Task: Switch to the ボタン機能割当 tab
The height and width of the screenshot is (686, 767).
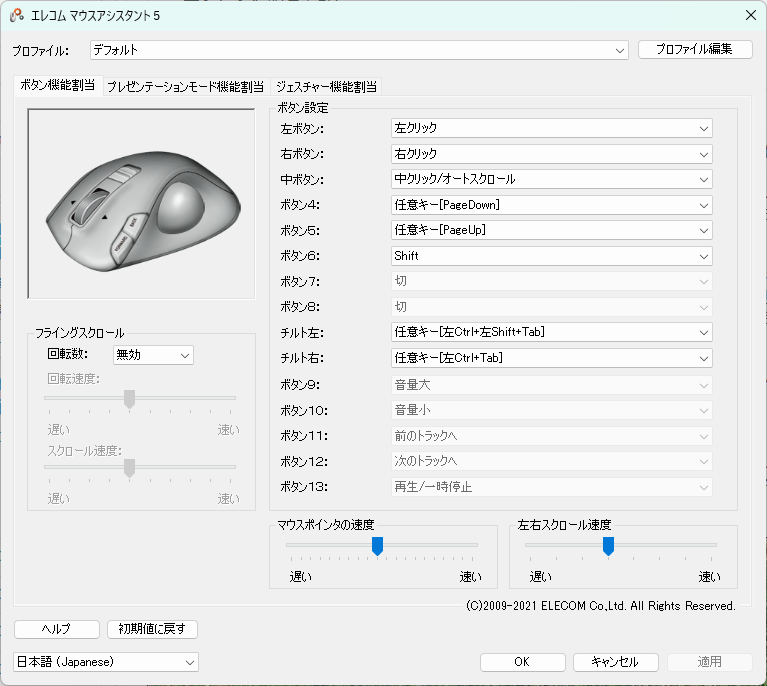Action: (x=58, y=85)
